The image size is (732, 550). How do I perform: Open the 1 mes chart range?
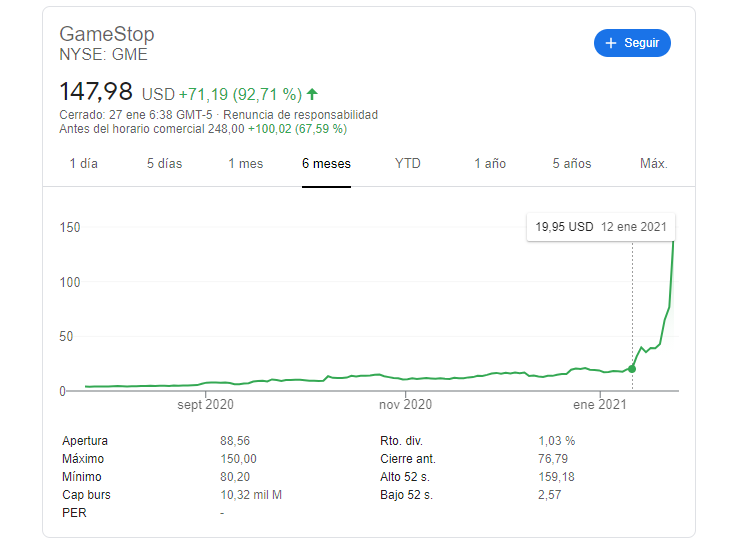(245, 164)
